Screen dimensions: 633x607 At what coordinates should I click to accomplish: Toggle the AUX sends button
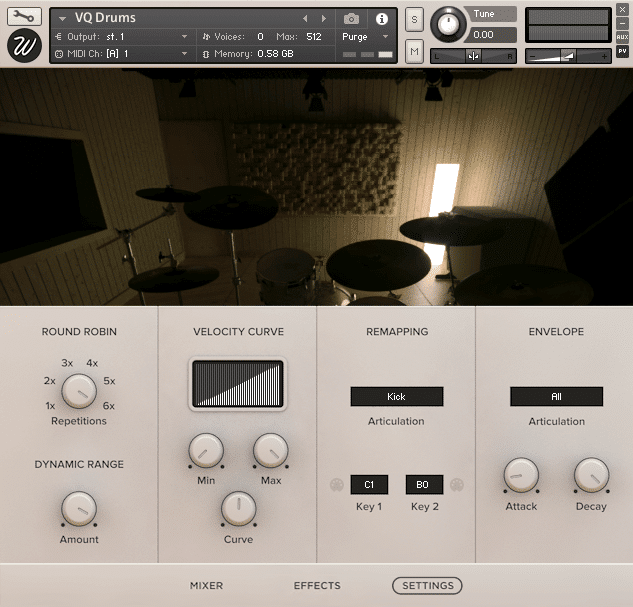point(622,36)
